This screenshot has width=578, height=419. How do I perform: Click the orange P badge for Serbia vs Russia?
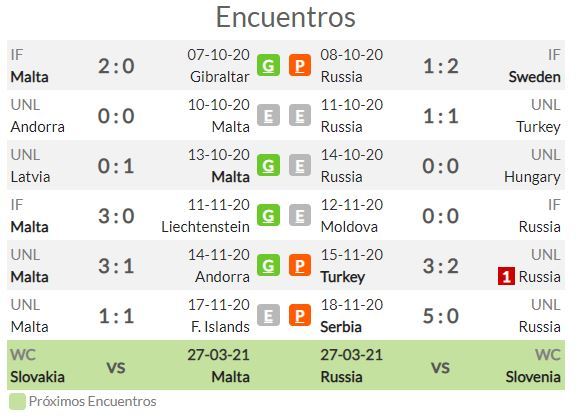[x=300, y=315]
